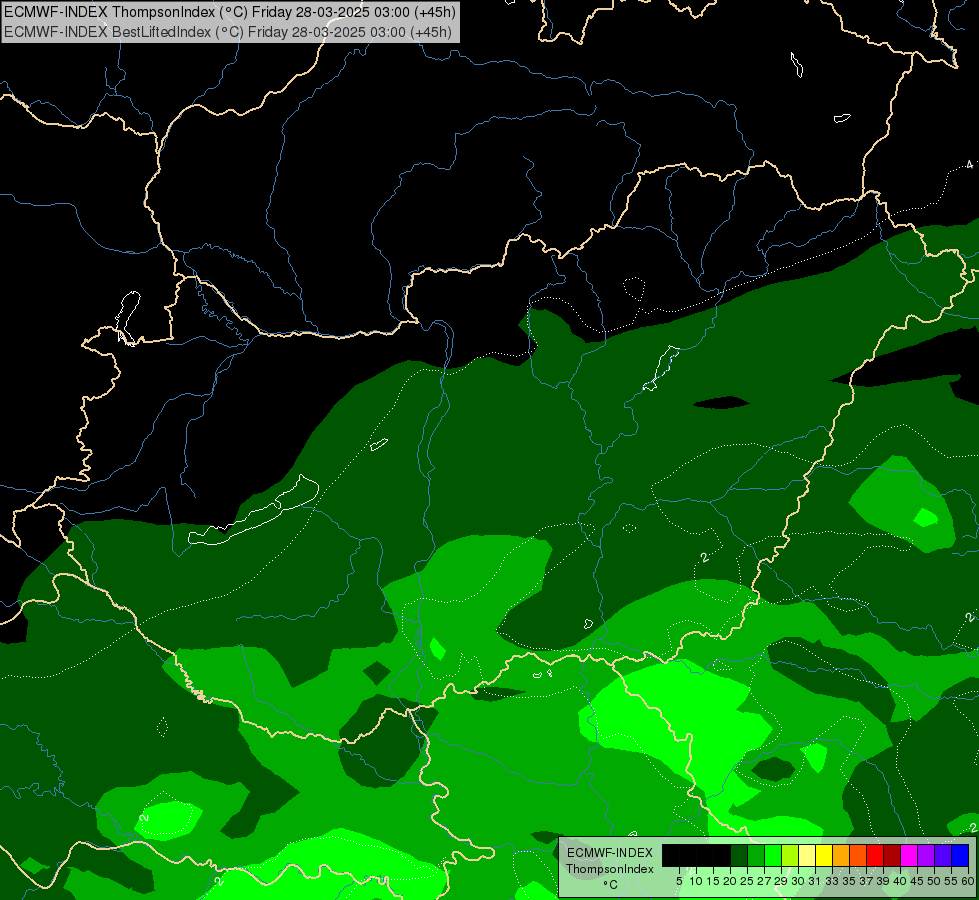This screenshot has width=979, height=900.
Task: Click legend scale value 31
Action: tap(815, 881)
